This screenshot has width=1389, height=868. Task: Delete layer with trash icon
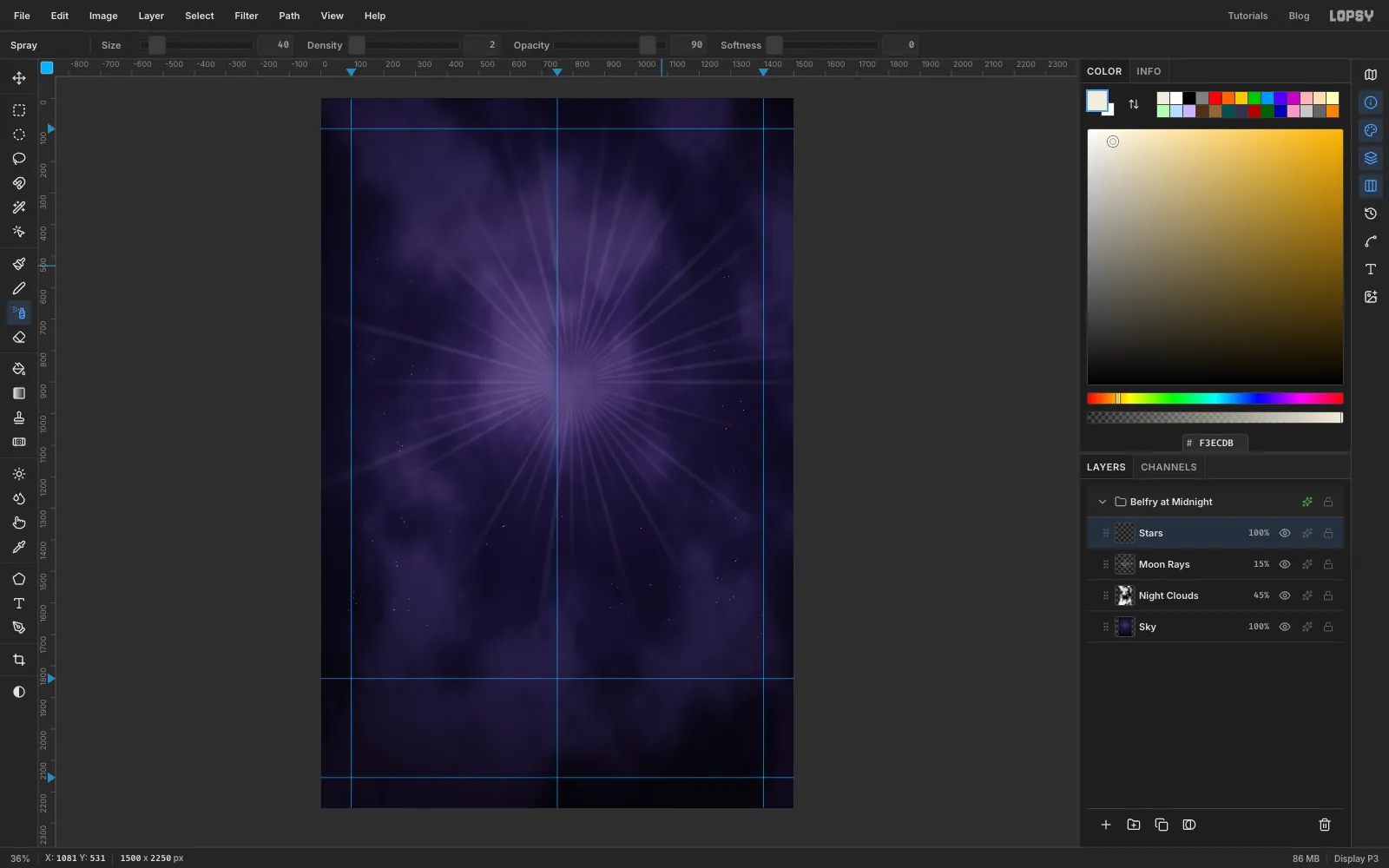[1325, 825]
